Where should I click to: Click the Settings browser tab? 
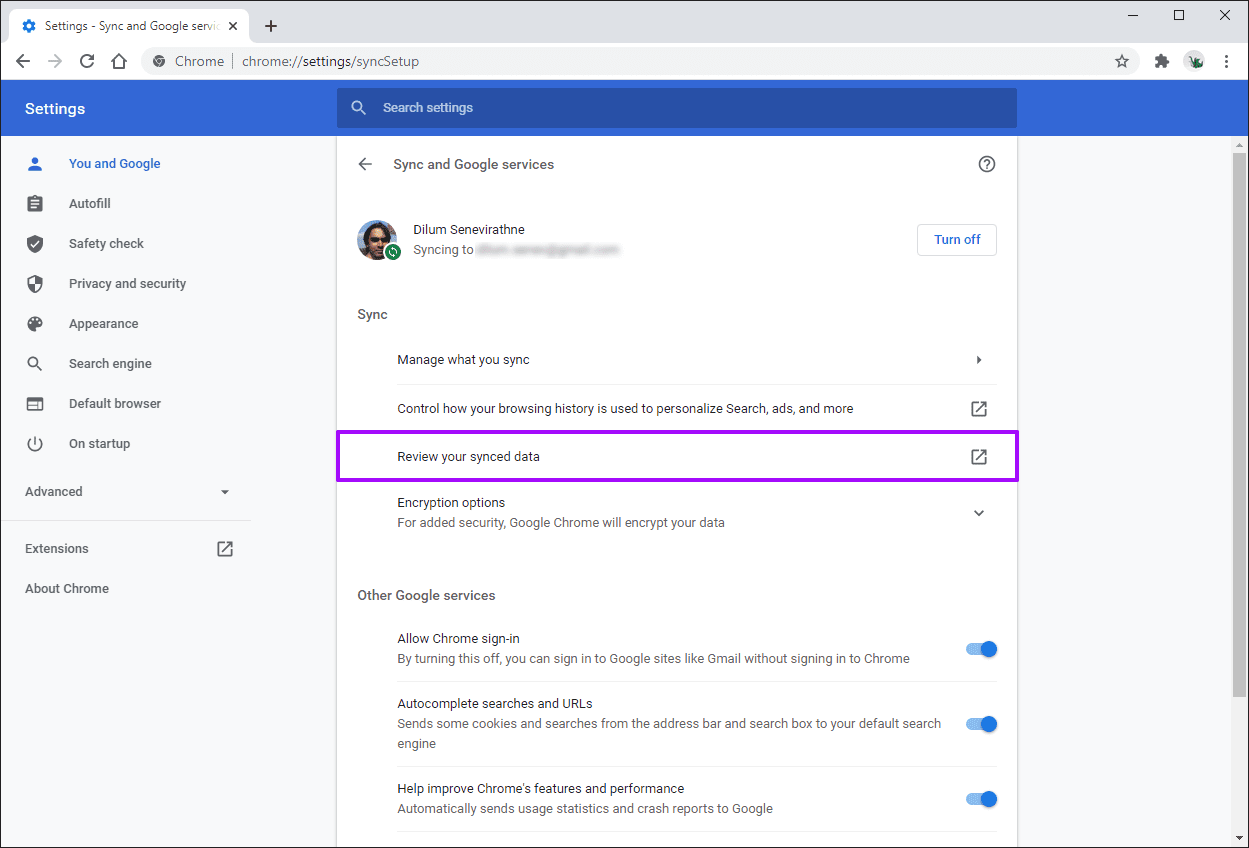[128, 26]
